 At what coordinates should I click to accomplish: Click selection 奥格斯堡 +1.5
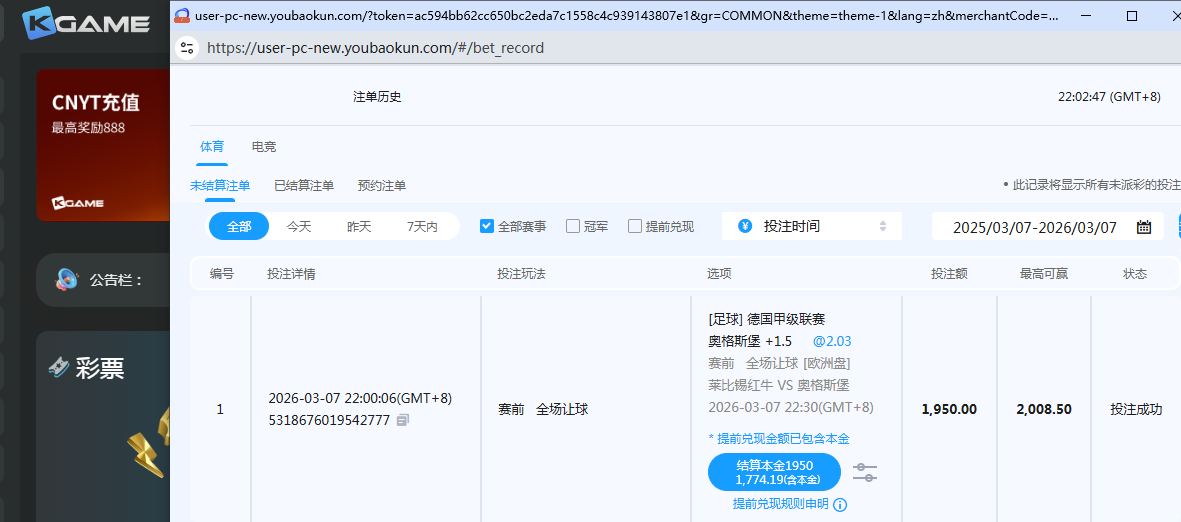pos(750,341)
